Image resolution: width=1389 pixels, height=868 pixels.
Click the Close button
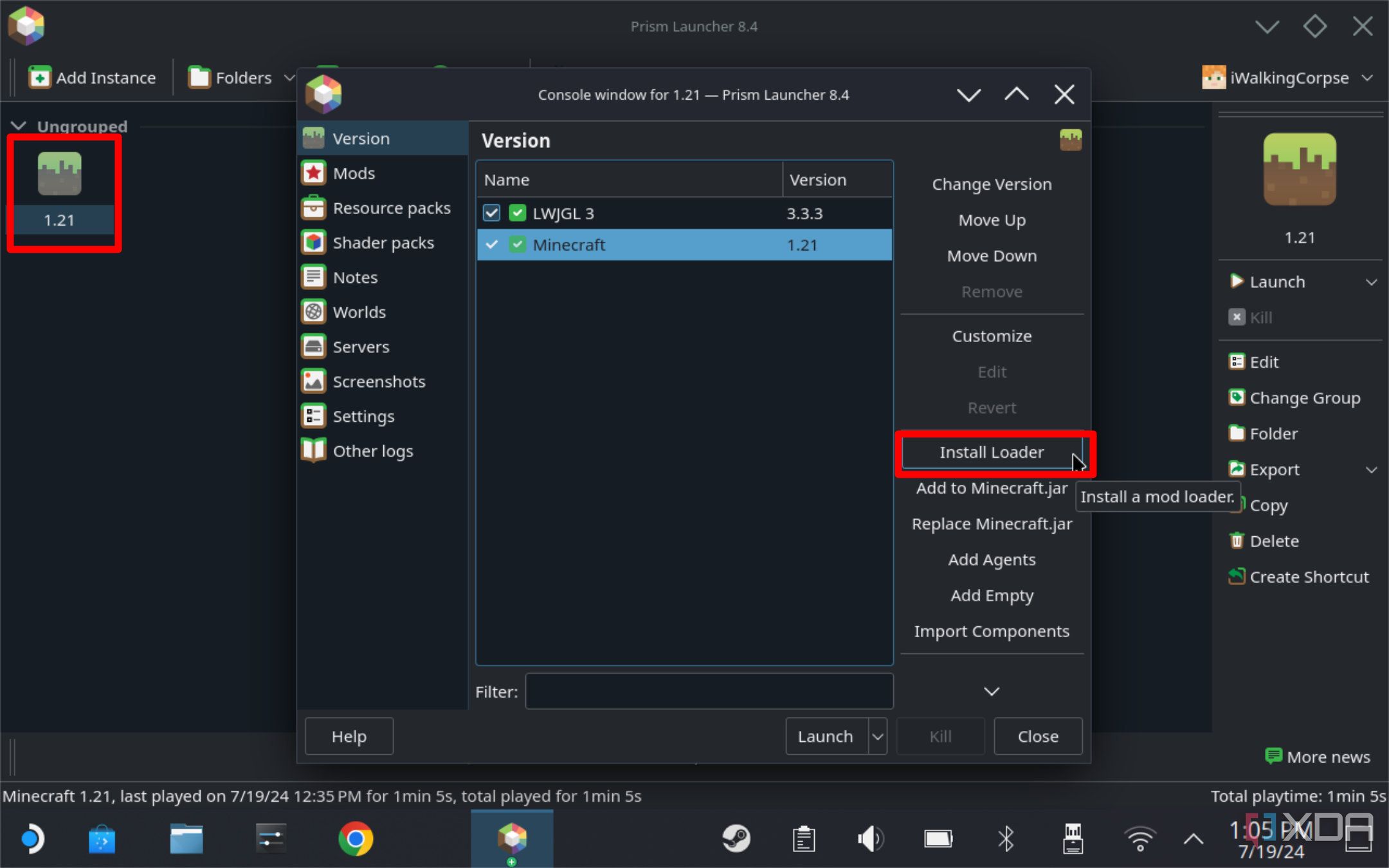coord(1038,736)
